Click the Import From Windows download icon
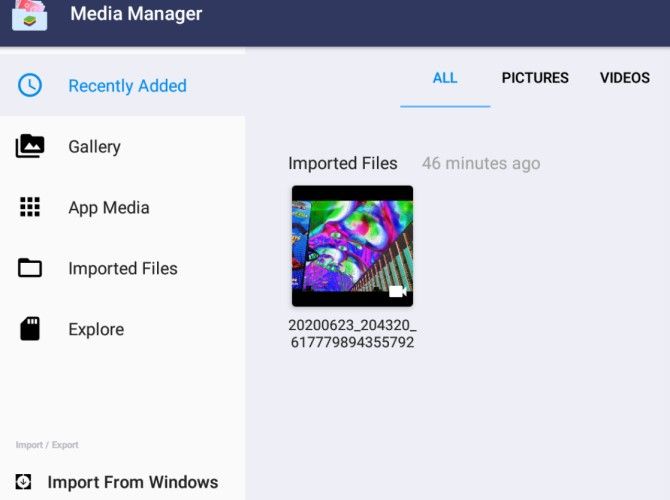 pos(23,482)
